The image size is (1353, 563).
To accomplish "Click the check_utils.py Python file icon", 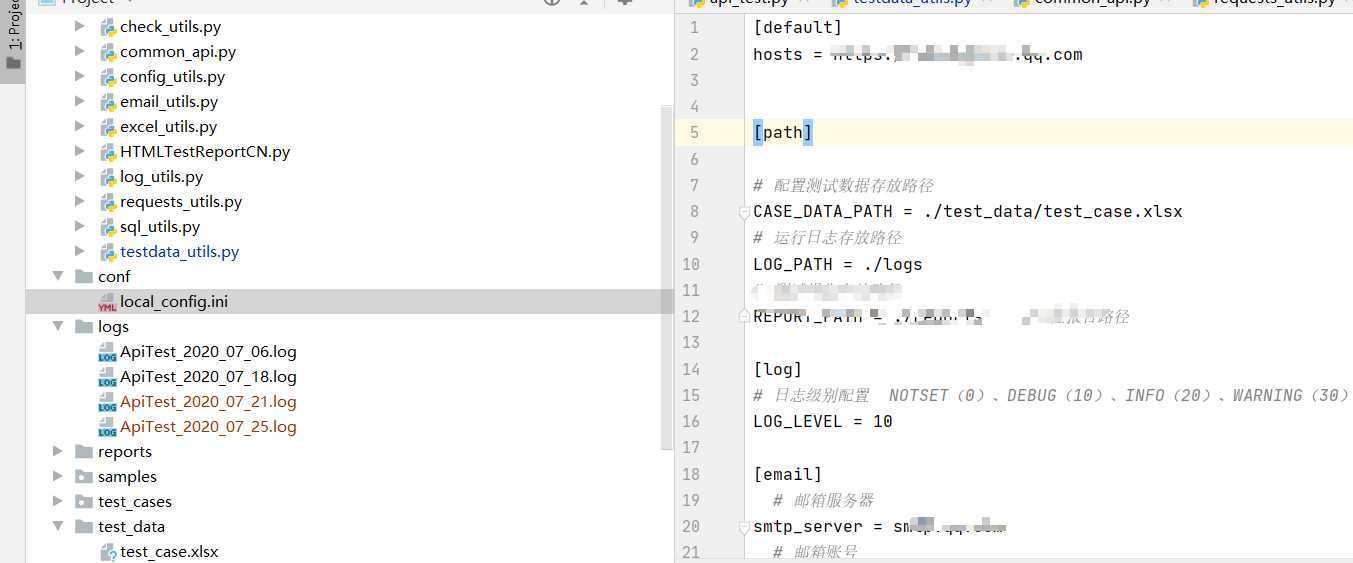I will pos(108,27).
